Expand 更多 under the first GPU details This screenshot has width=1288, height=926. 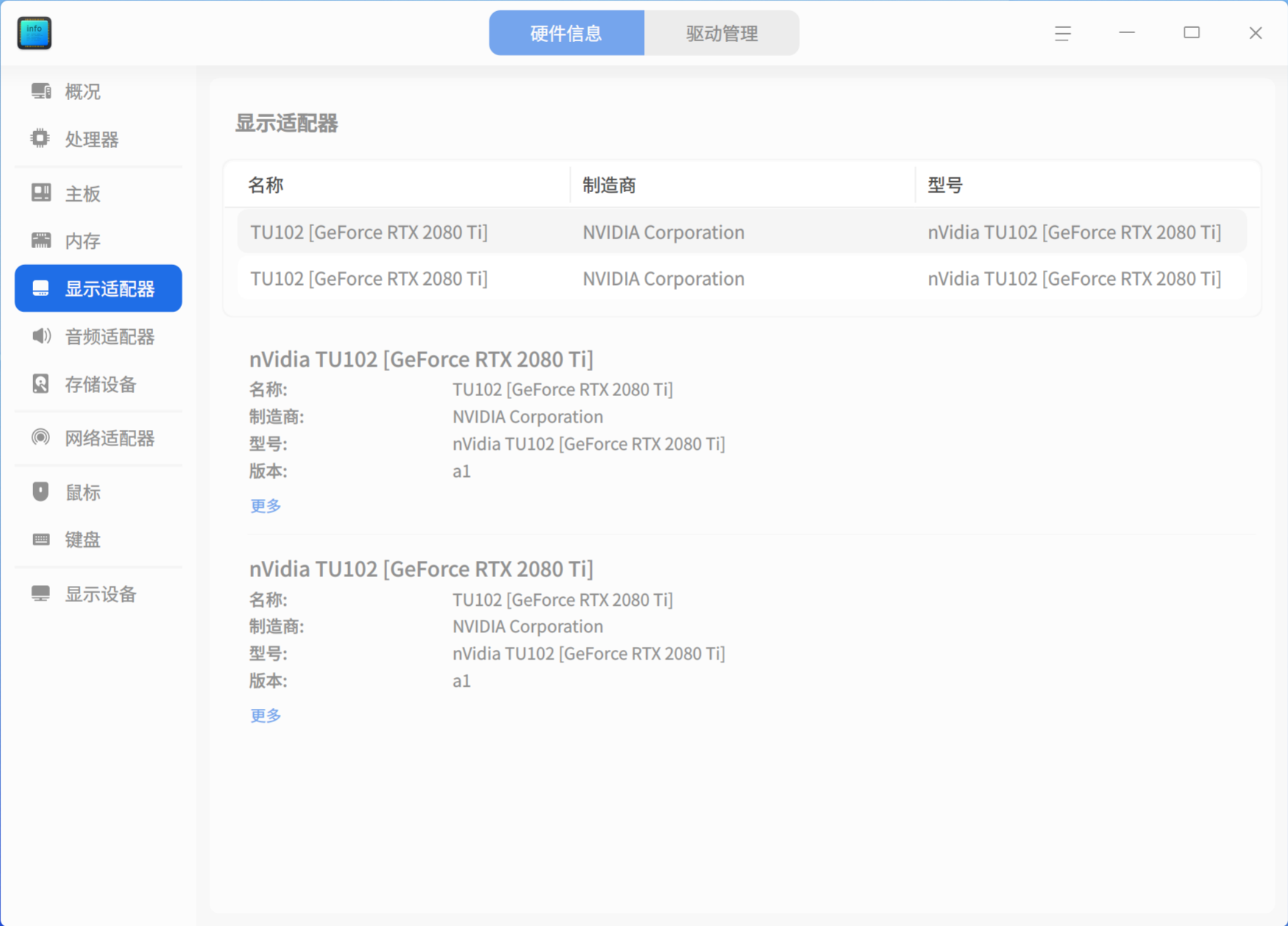coord(266,506)
